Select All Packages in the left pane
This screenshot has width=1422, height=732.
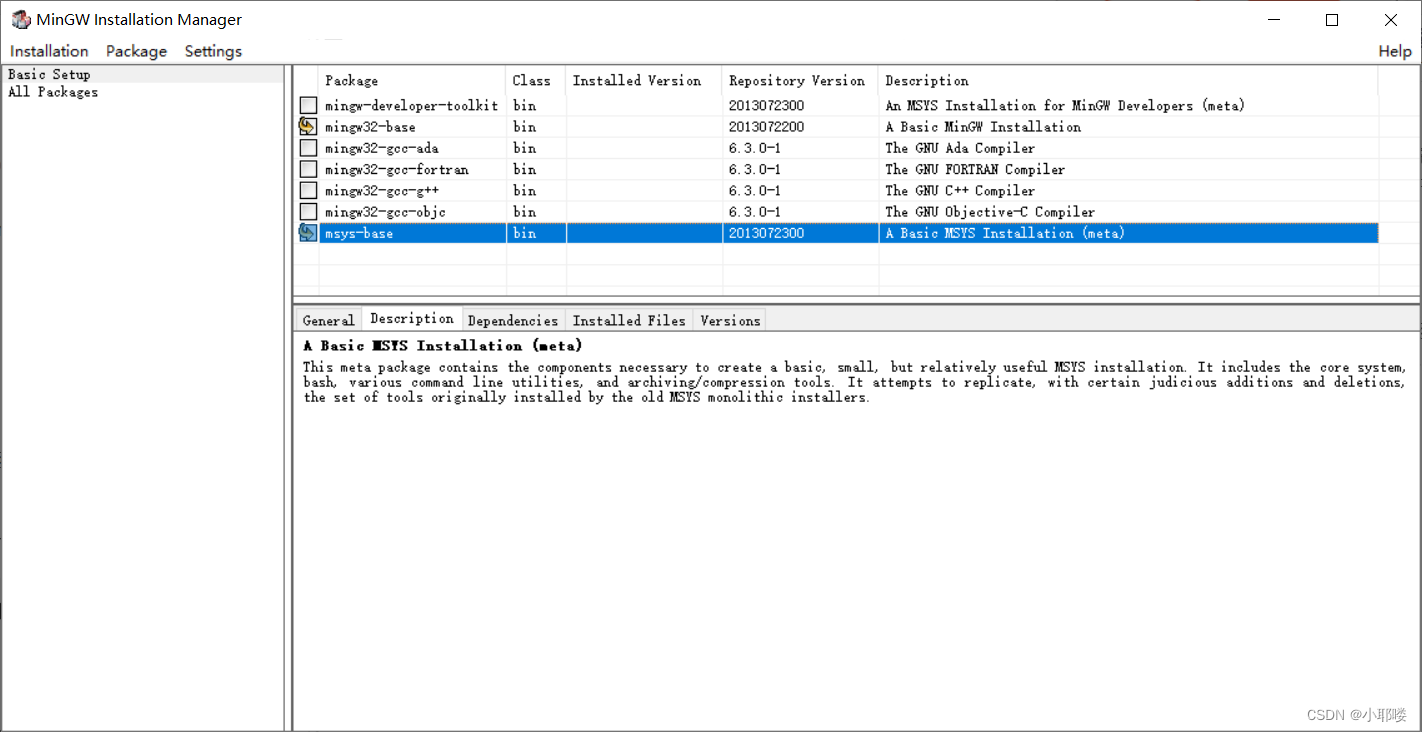[53, 92]
